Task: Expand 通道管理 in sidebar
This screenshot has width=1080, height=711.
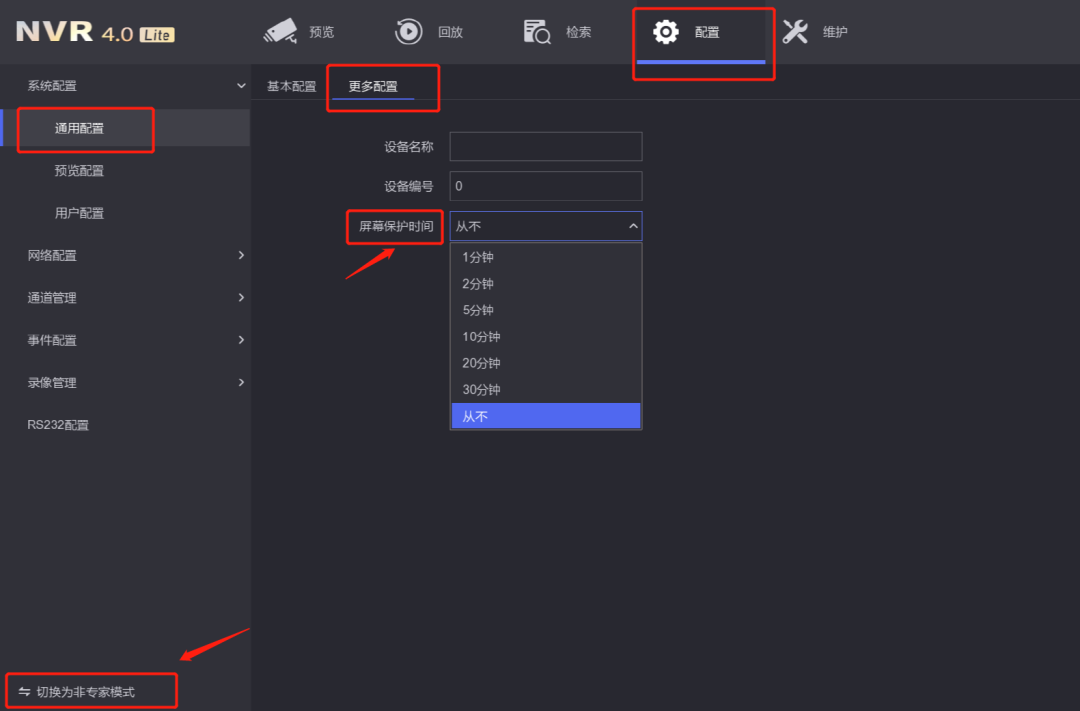Action: point(241,298)
